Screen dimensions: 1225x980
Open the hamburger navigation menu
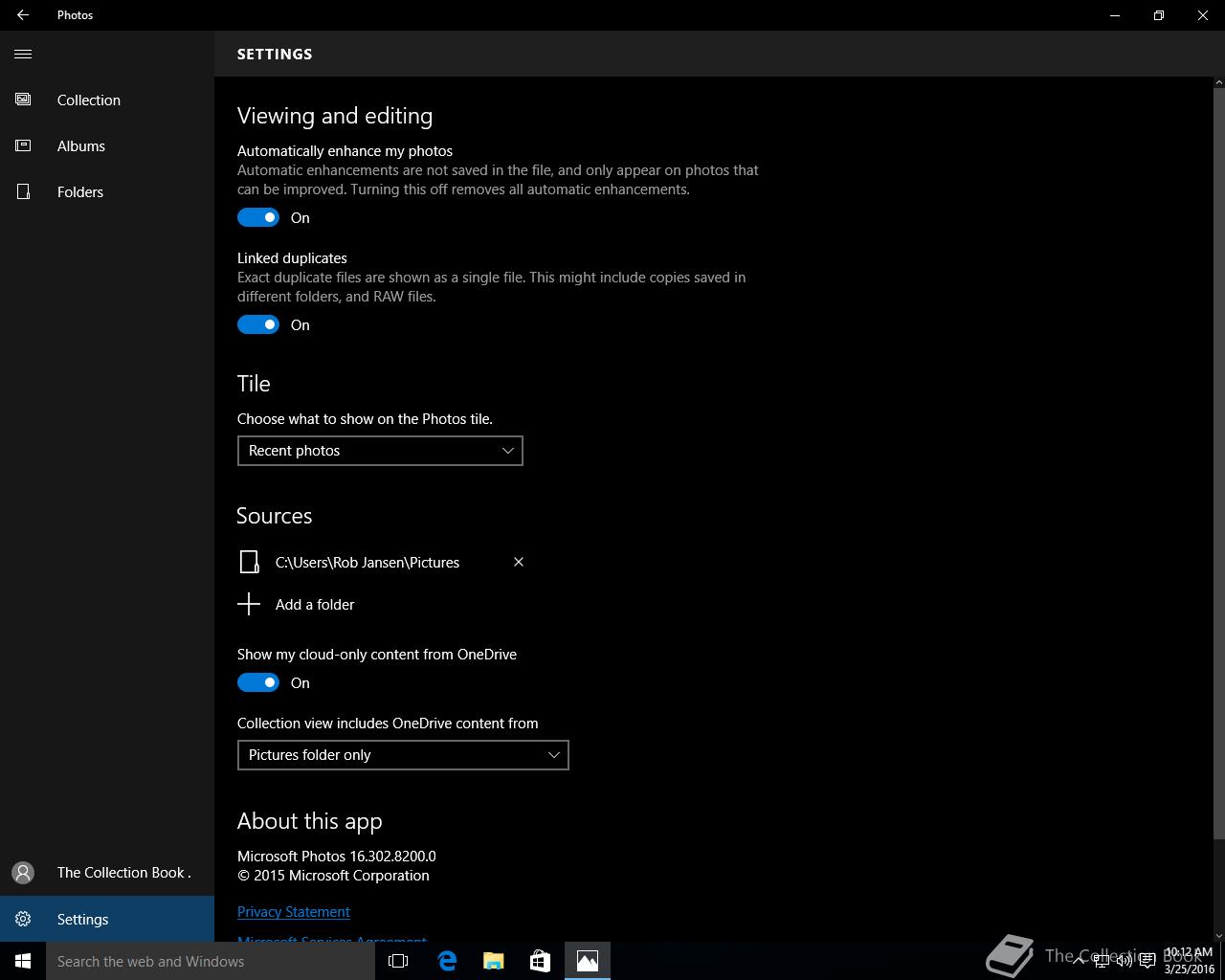coord(23,55)
